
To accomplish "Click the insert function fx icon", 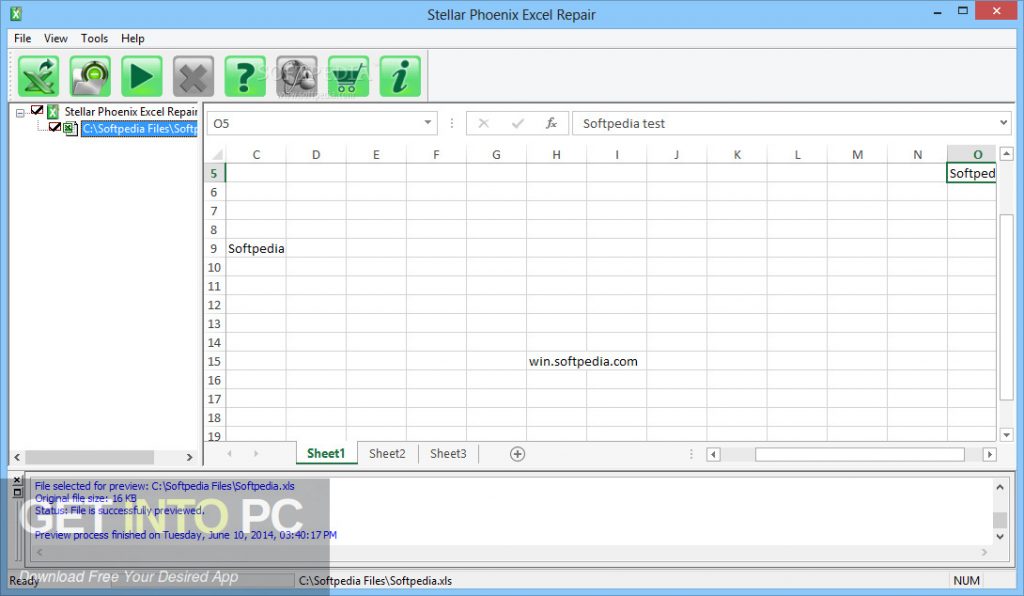I will click(551, 123).
